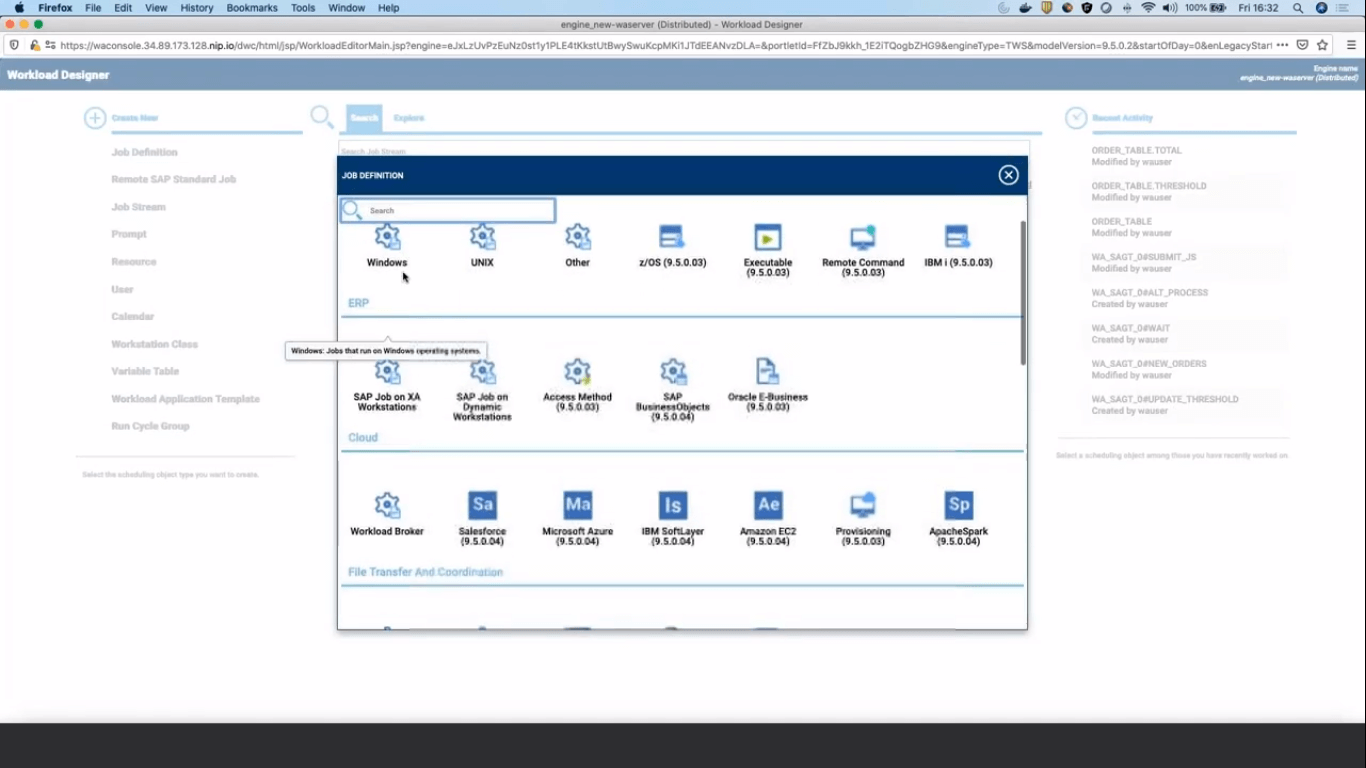This screenshot has width=1366, height=768.
Task: Select the Windows job definition icon
Action: tap(387, 239)
